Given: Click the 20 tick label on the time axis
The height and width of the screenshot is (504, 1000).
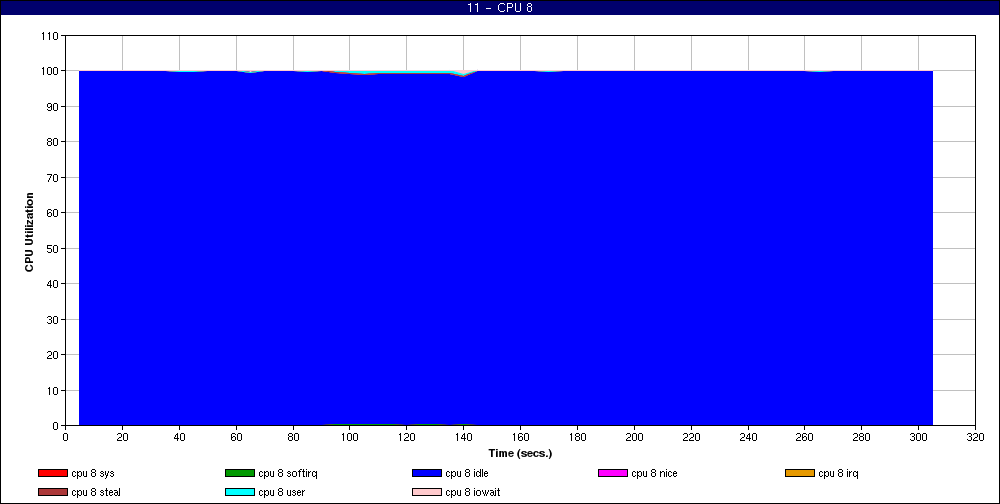Looking at the screenshot, I should pos(122,437).
